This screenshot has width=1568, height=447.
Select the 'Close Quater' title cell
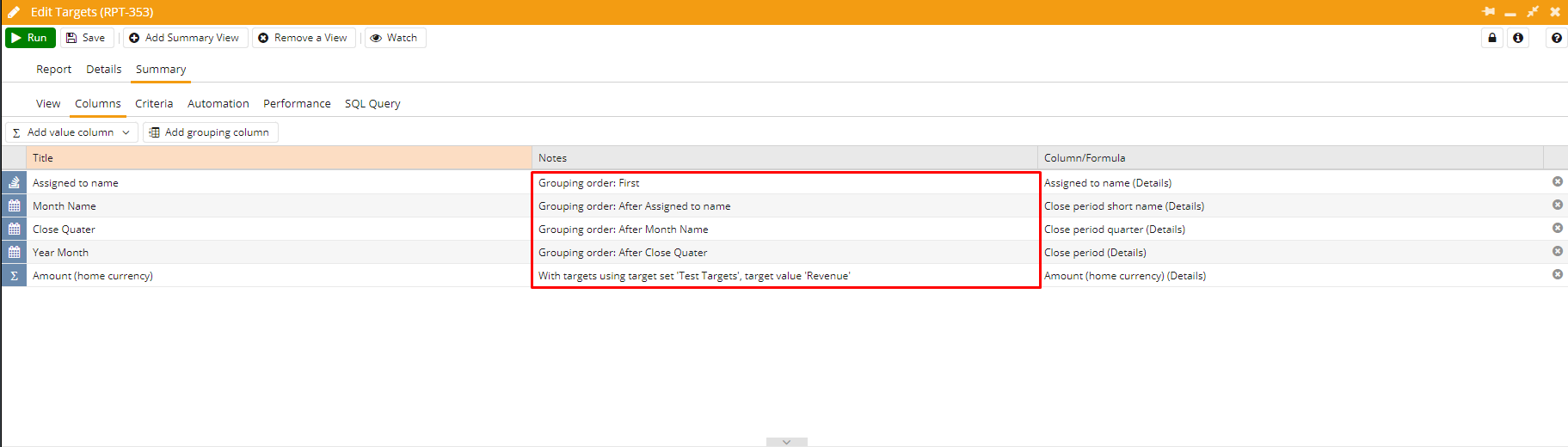(x=280, y=230)
